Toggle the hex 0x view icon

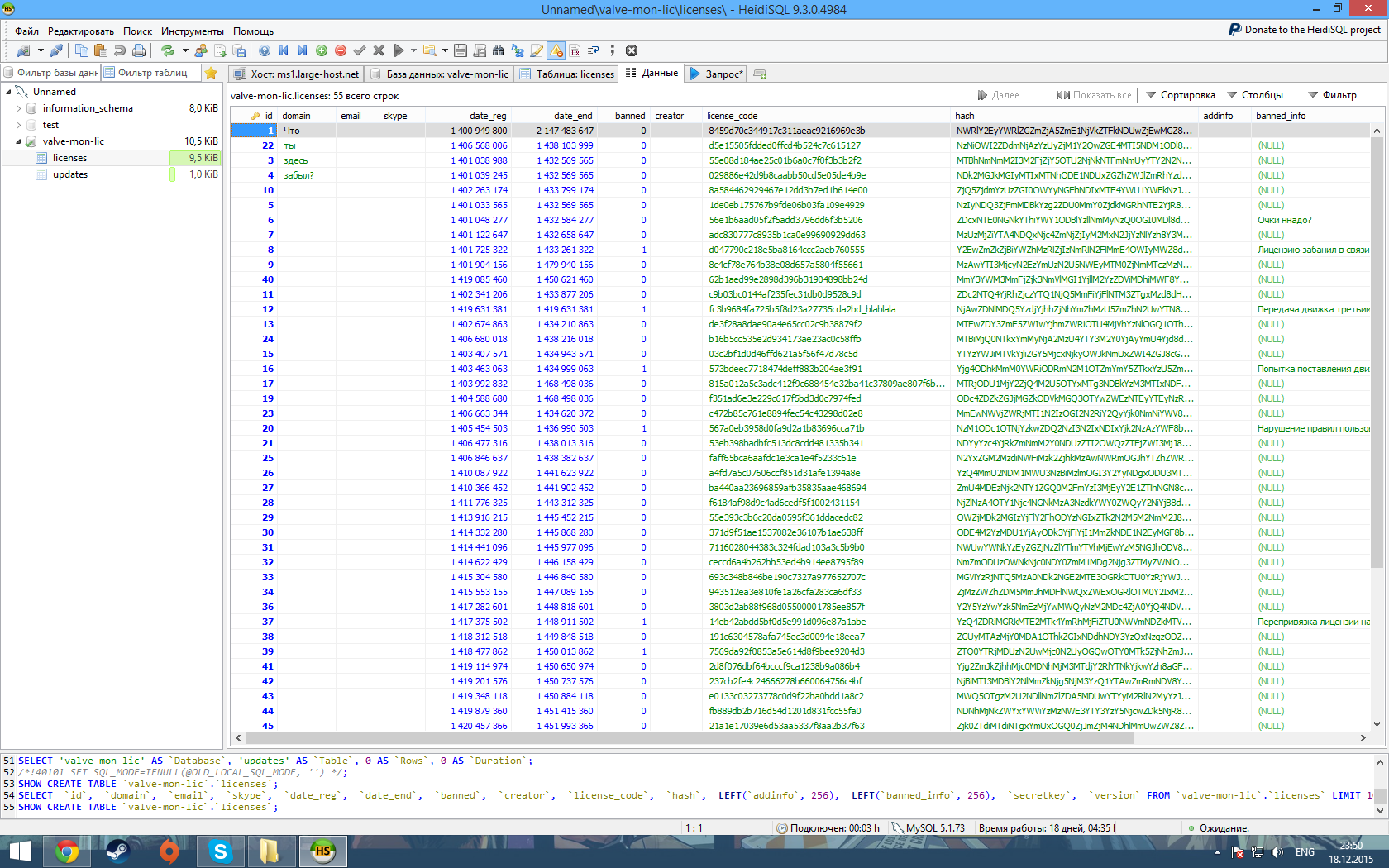(x=575, y=50)
